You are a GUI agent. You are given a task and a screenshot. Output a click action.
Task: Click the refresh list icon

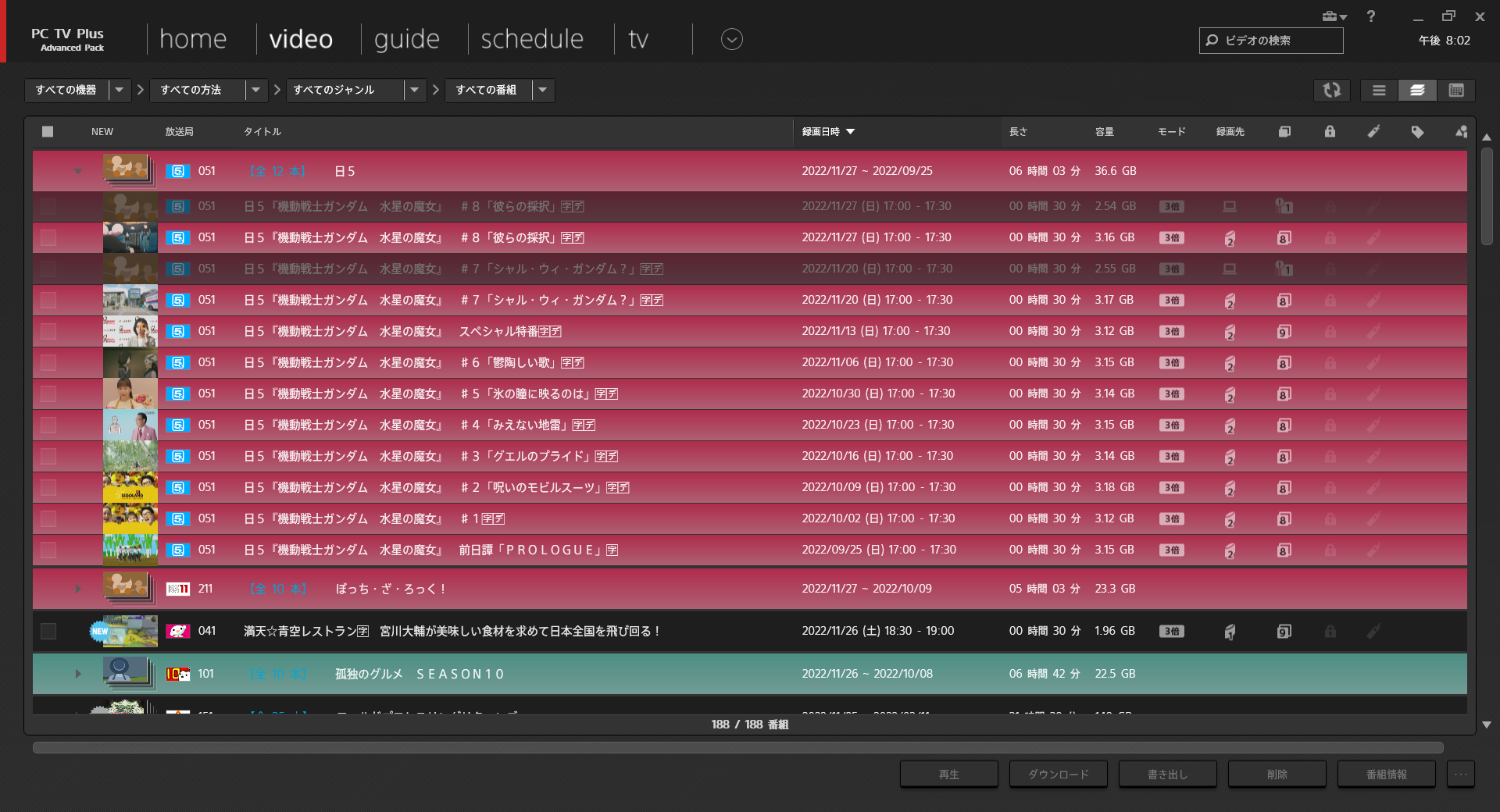point(1332,91)
